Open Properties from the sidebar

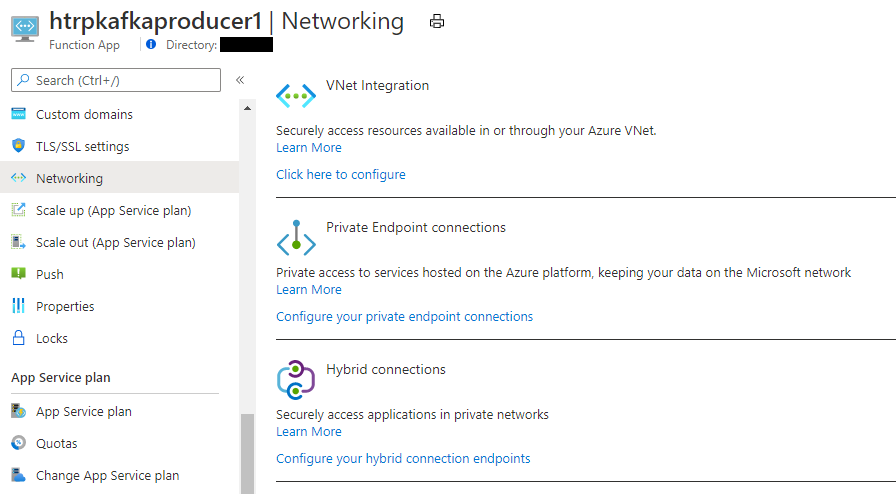coord(65,306)
